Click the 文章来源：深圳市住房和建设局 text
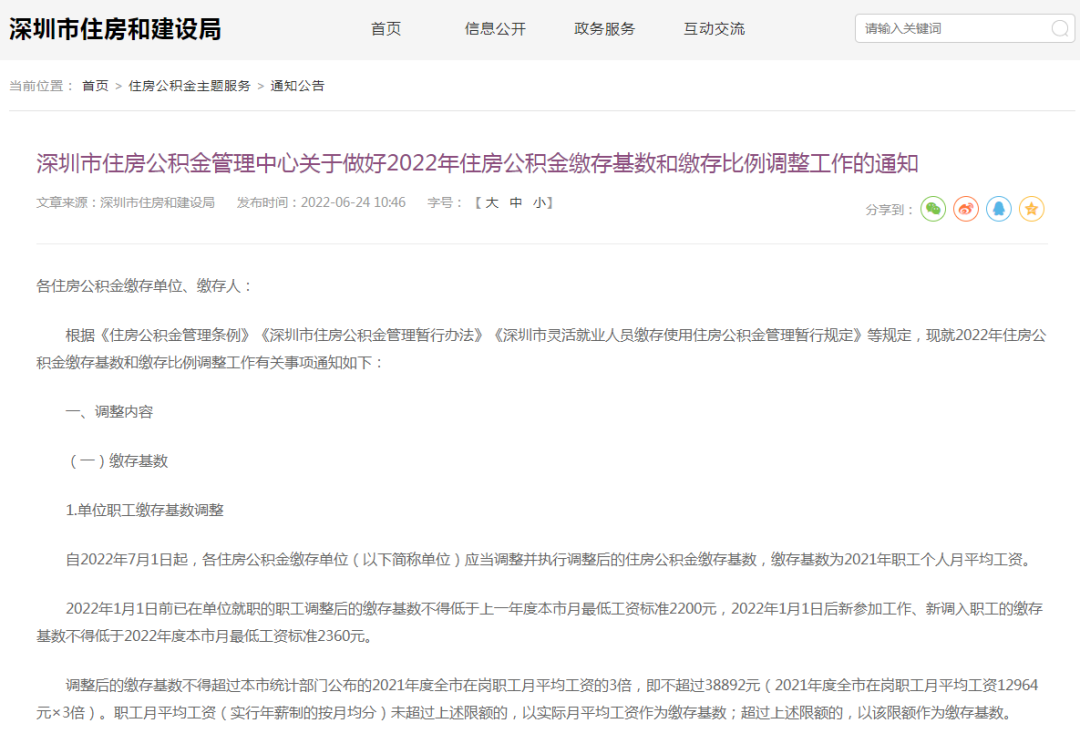The height and width of the screenshot is (744, 1080). pyautogui.click(x=125, y=203)
